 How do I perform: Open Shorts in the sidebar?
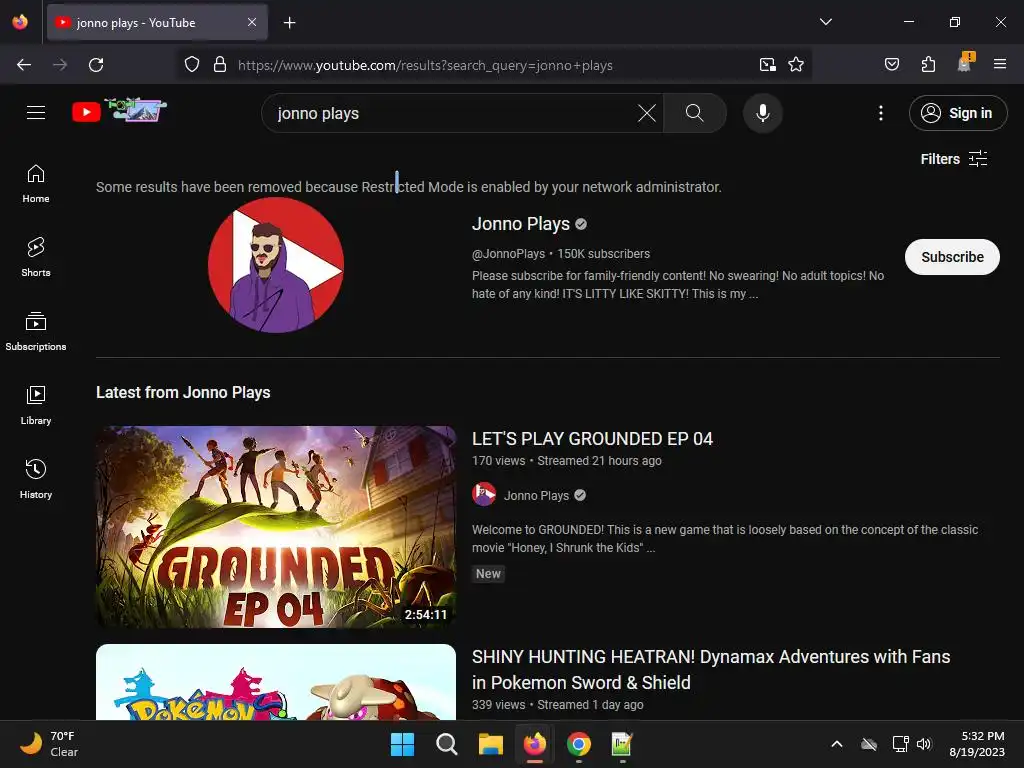pos(36,257)
